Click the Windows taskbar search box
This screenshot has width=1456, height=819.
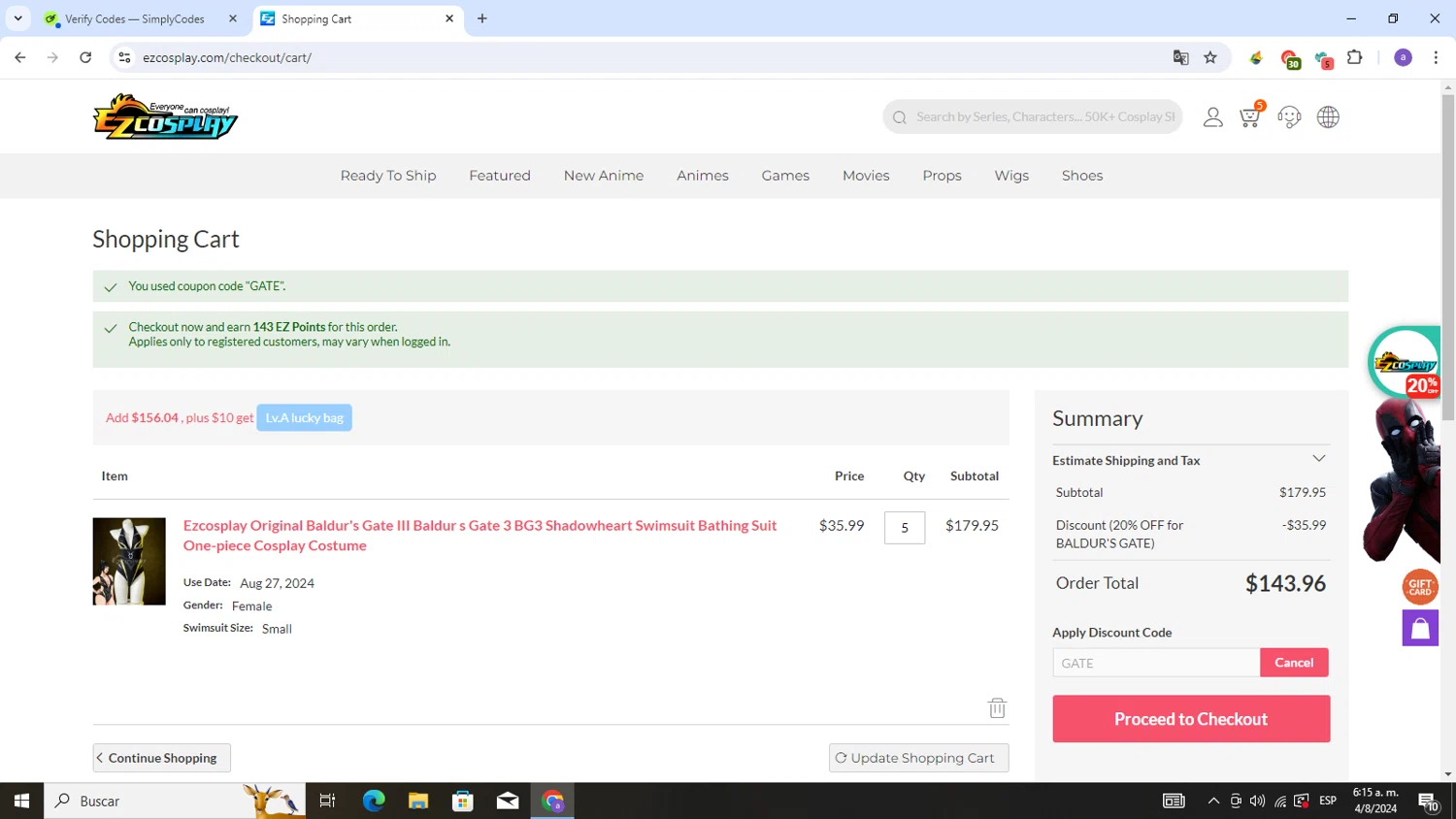coord(175,801)
